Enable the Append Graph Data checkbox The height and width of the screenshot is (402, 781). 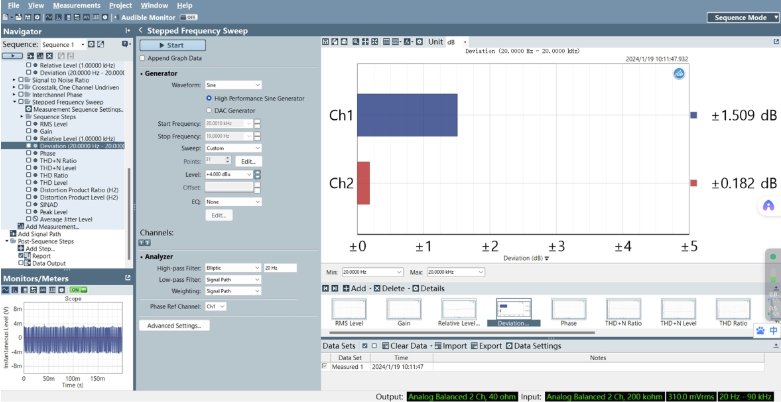[x=140, y=58]
